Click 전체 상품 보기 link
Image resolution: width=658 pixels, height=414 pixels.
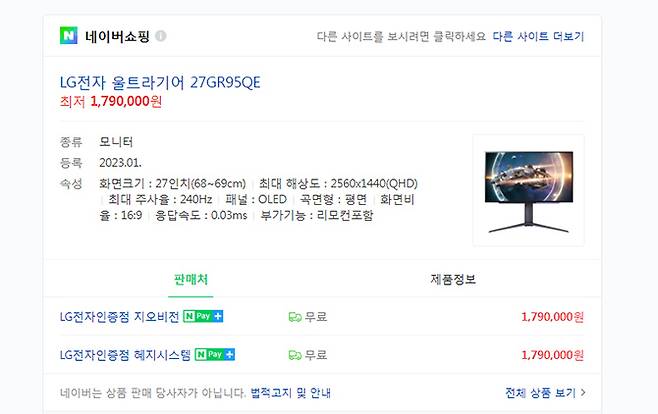tap(540, 393)
